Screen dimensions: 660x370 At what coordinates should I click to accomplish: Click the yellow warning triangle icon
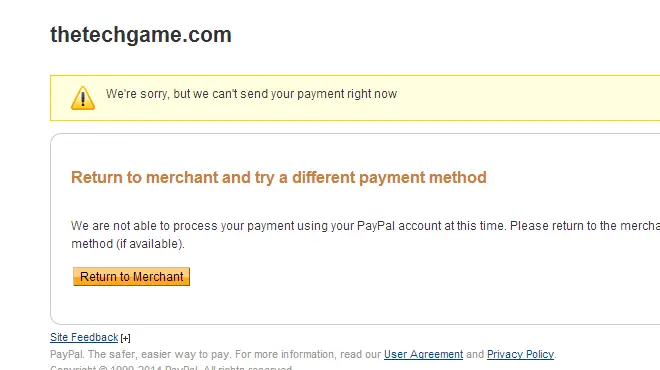click(83, 98)
